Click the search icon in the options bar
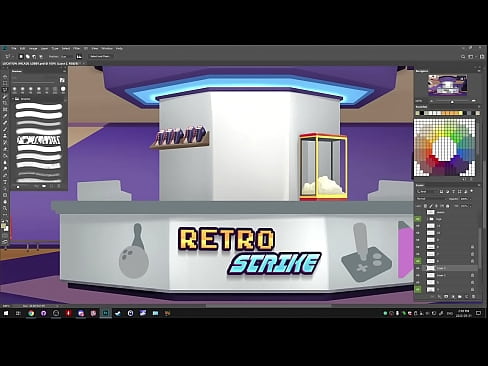Screen dimensions: 488x366 (x=463, y=57)
